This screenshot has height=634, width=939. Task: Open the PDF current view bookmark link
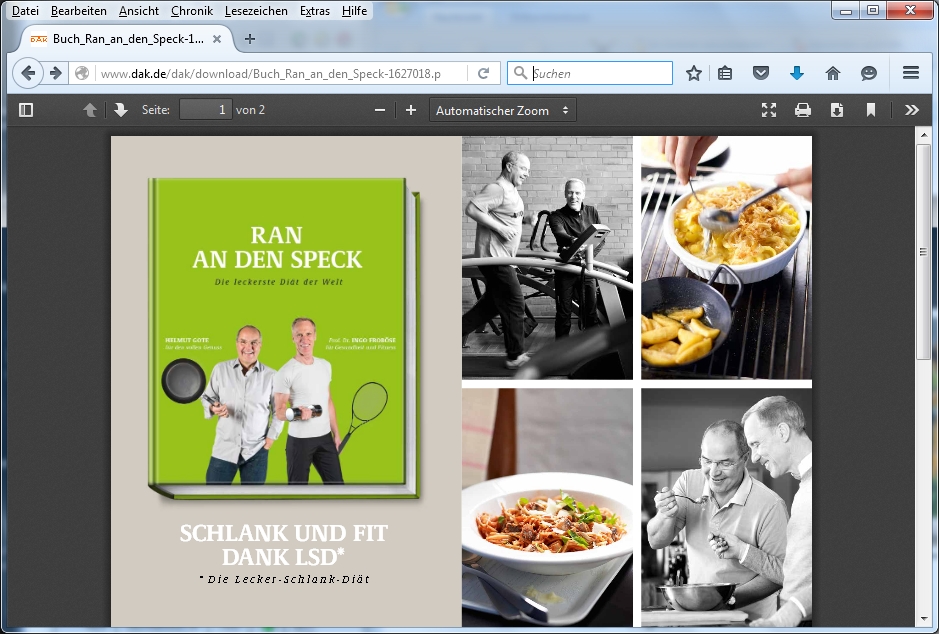point(871,110)
